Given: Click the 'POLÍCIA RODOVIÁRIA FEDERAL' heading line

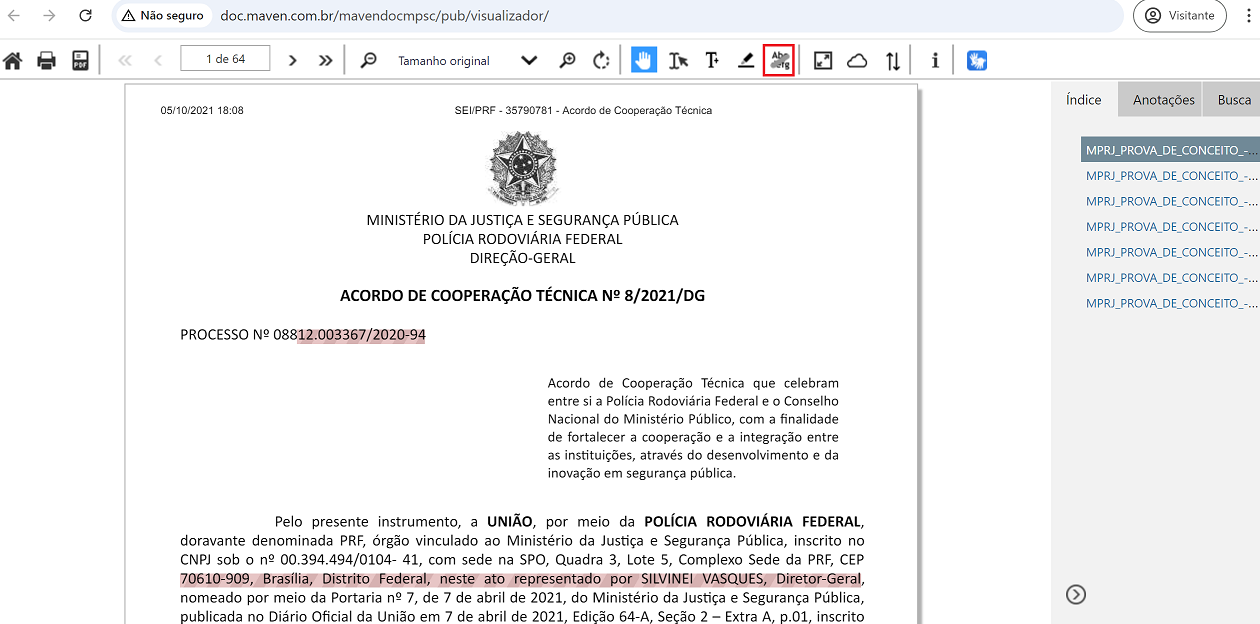Looking at the screenshot, I should pos(522,239).
